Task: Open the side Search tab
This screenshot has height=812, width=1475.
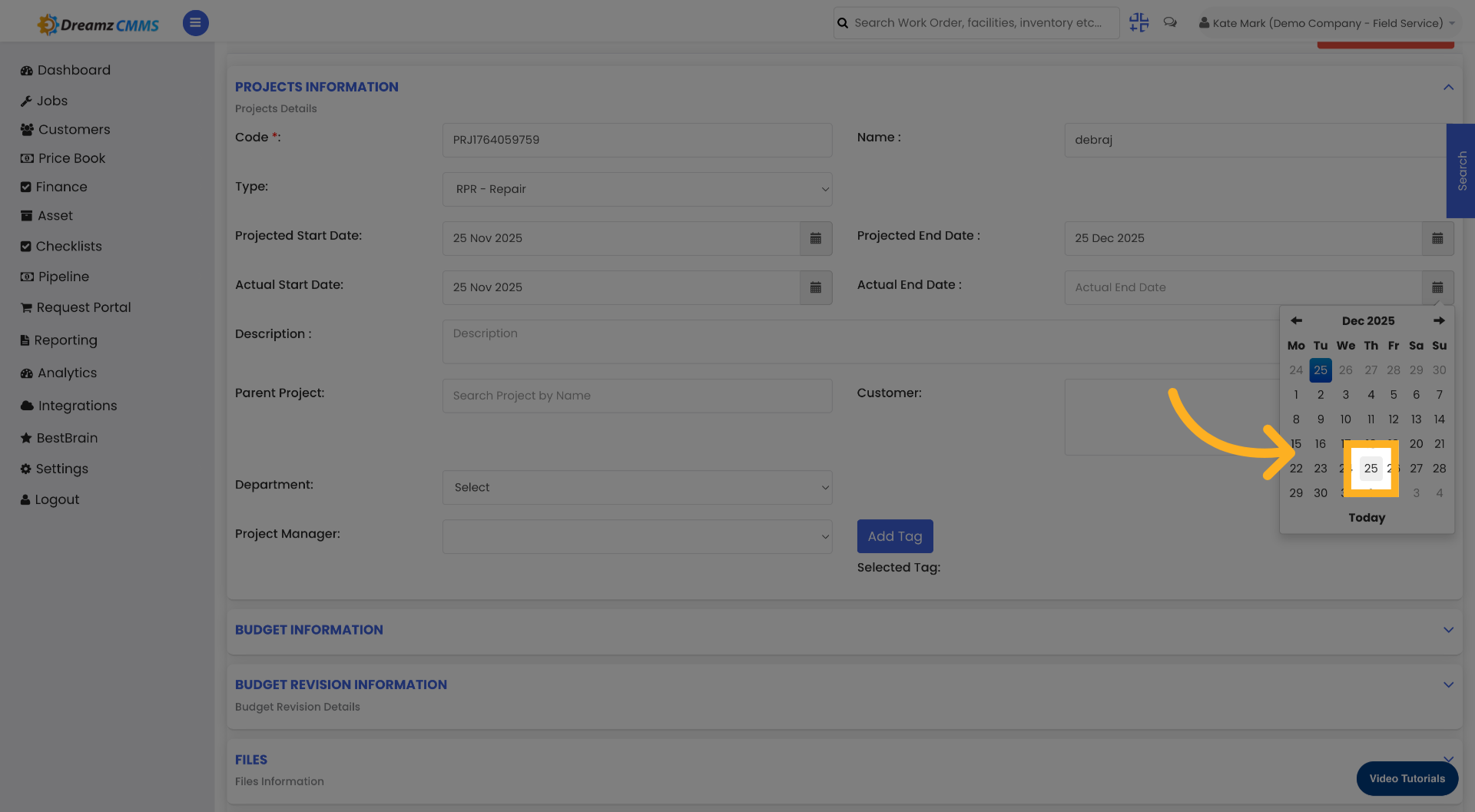Action: click(1461, 171)
